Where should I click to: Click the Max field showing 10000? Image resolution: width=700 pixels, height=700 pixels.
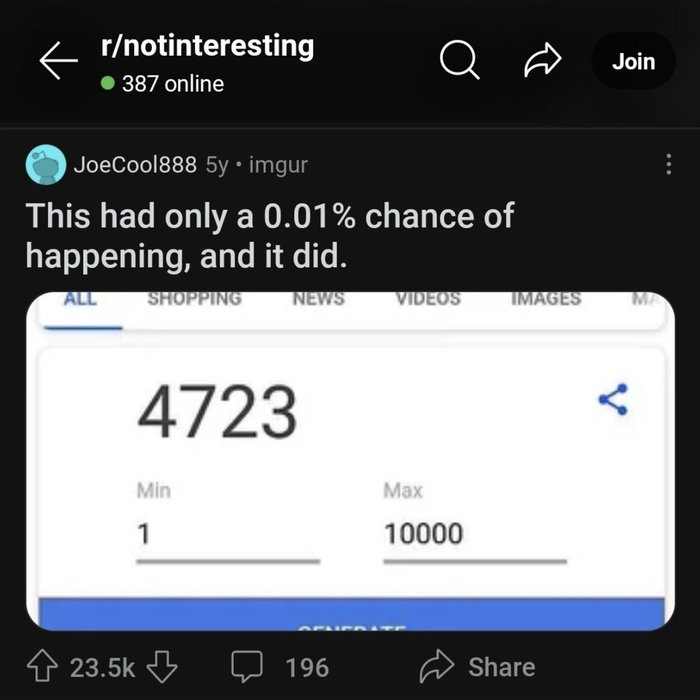tap(475, 542)
